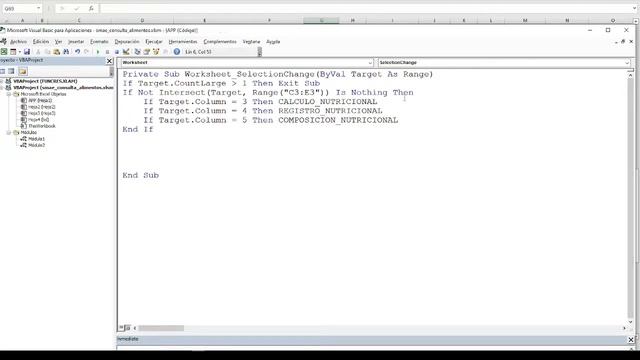Place cursor on COMPOSICION_NUTRICIONAL code line
Screen dimensions: 640x360
point(270,120)
